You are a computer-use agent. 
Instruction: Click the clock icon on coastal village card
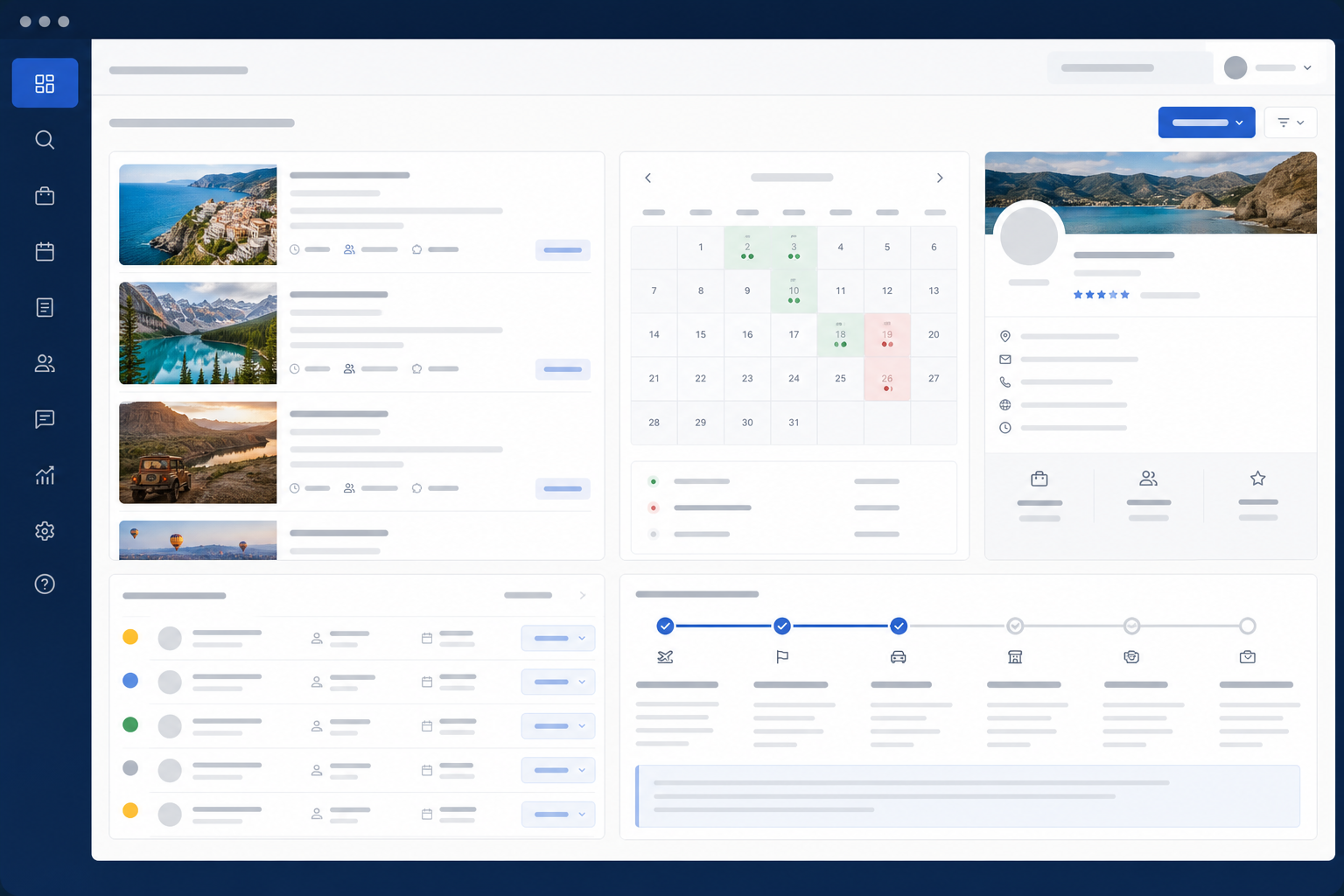tap(295, 249)
